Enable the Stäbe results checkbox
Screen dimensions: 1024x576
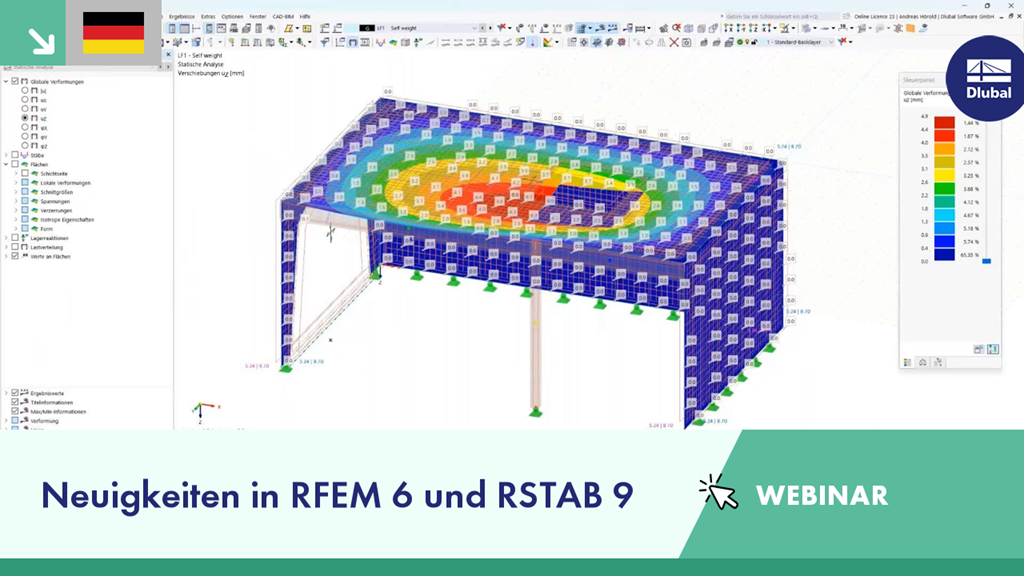(x=15, y=155)
